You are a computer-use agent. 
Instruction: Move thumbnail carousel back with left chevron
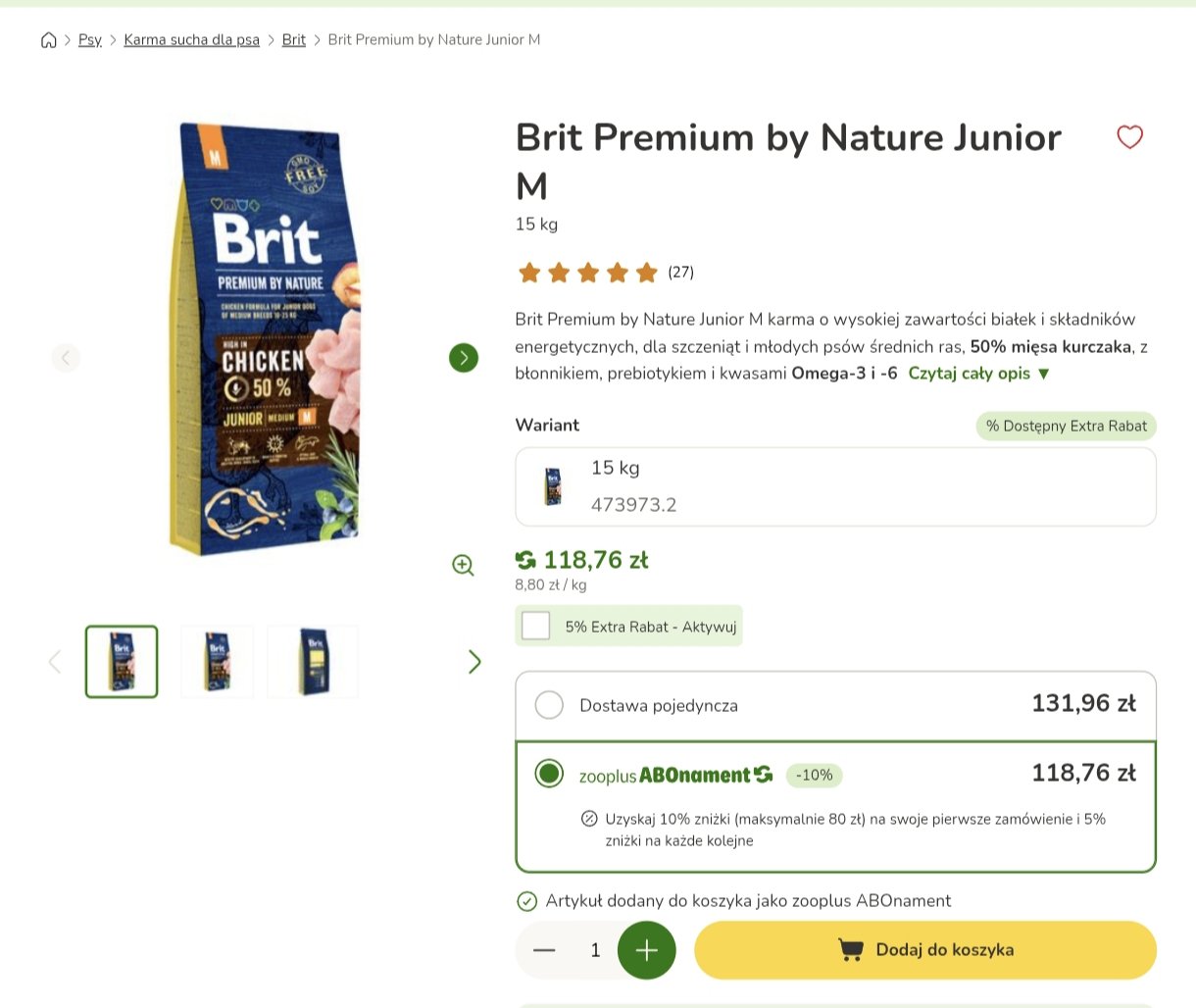(55, 662)
